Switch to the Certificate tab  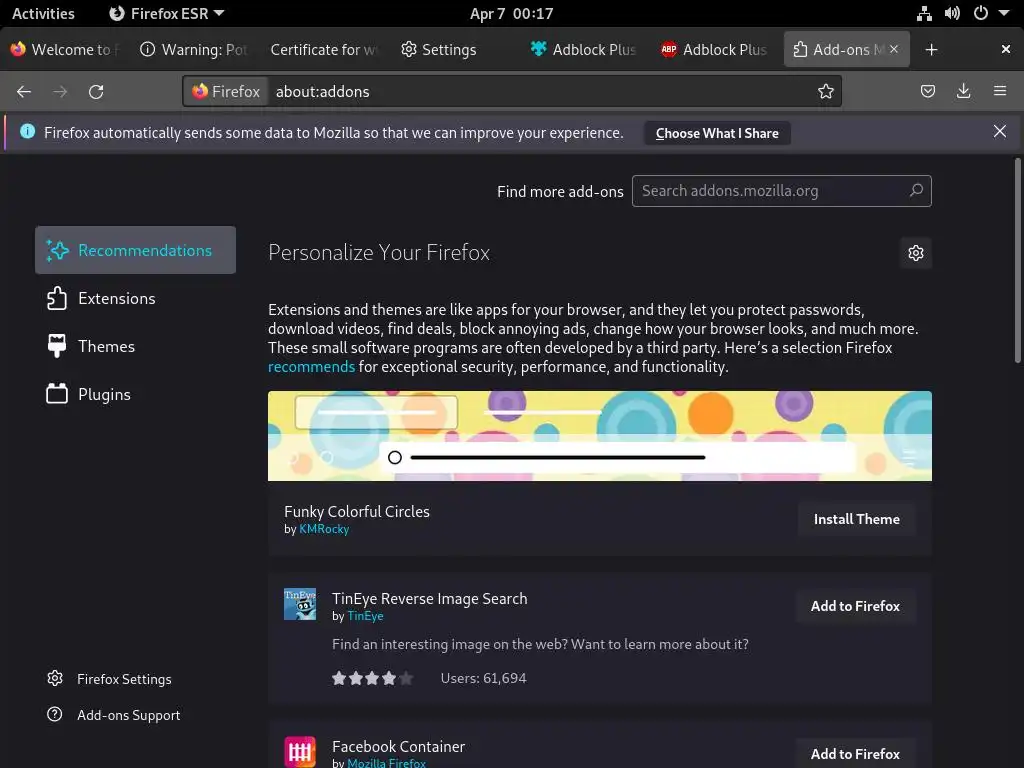click(x=324, y=50)
